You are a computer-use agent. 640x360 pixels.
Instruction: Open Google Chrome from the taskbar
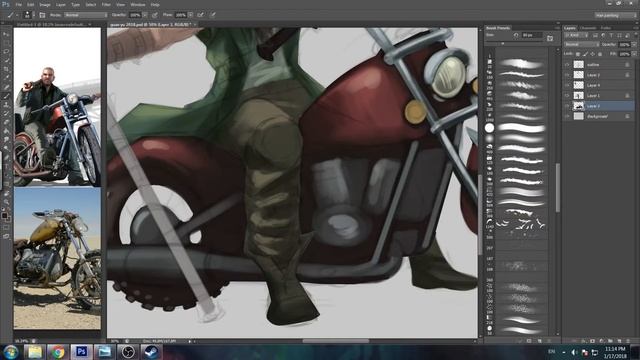[x=58, y=351]
